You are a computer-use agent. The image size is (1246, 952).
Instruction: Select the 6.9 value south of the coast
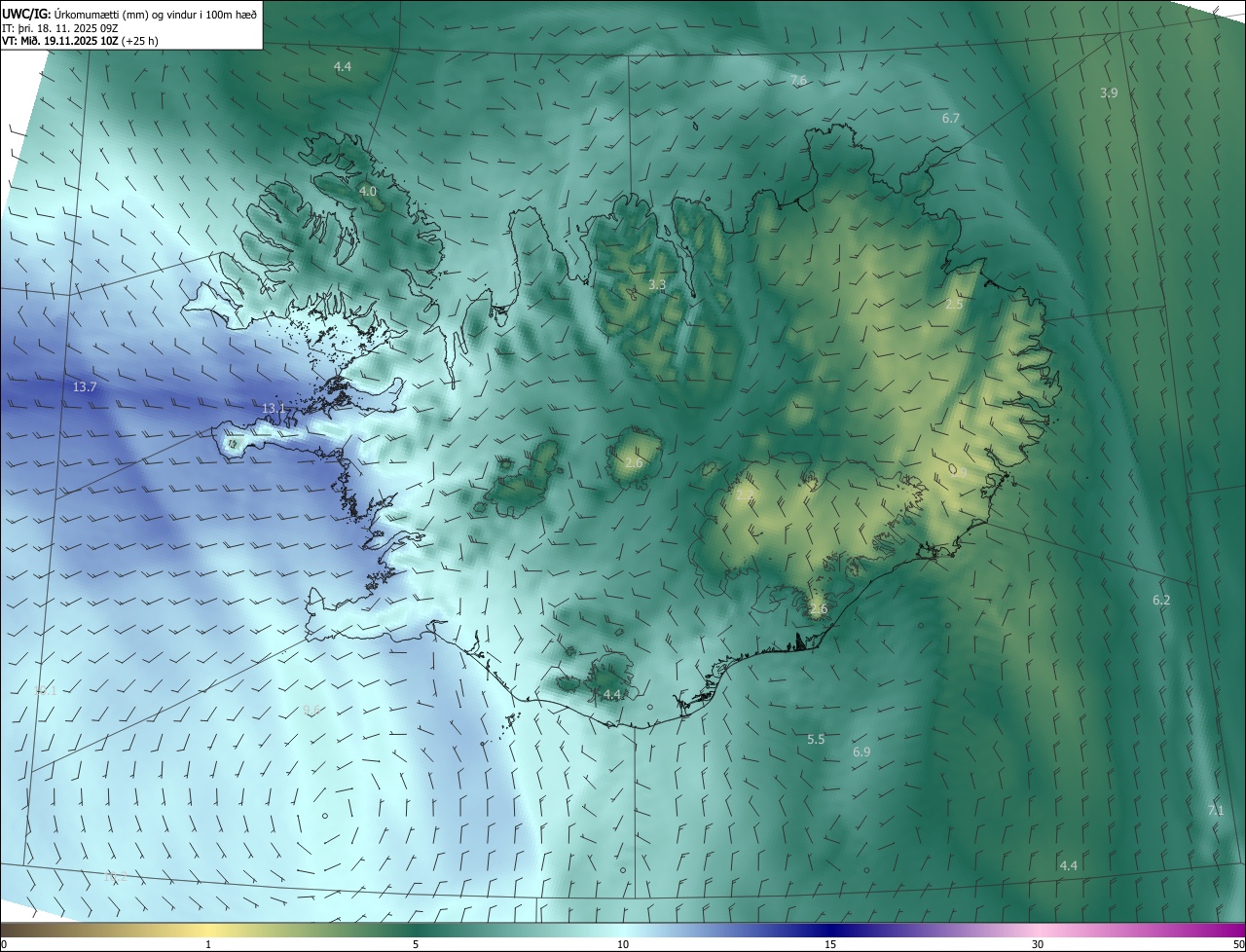coord(861,752)
